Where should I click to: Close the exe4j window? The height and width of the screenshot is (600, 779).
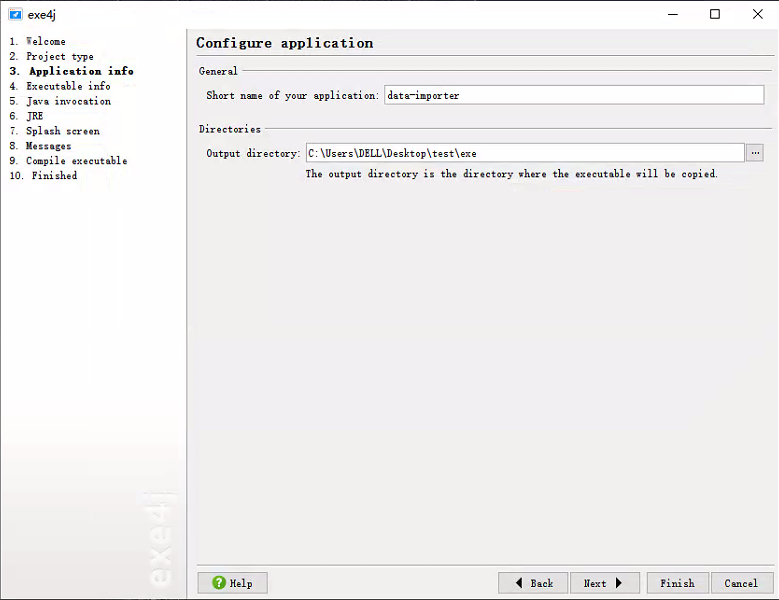pyautogui.click(x=757, y=14)
